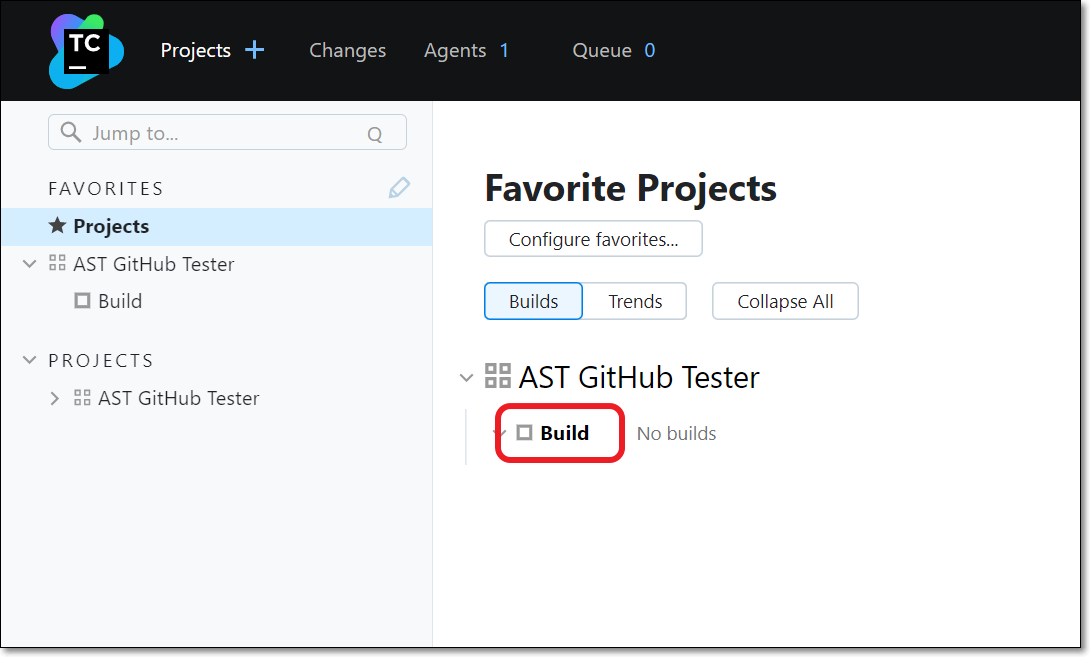Select Build item in sidebar tree

point(120,300)
